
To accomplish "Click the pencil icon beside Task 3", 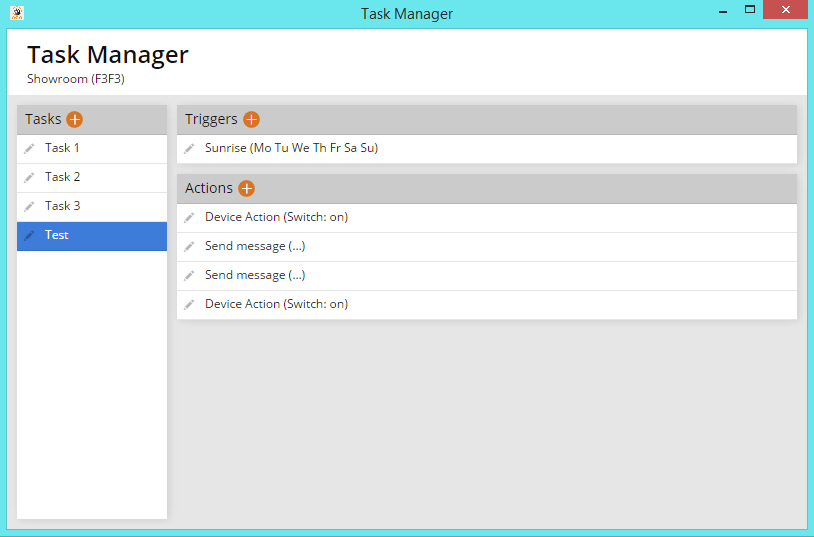I will click(30, 207).
